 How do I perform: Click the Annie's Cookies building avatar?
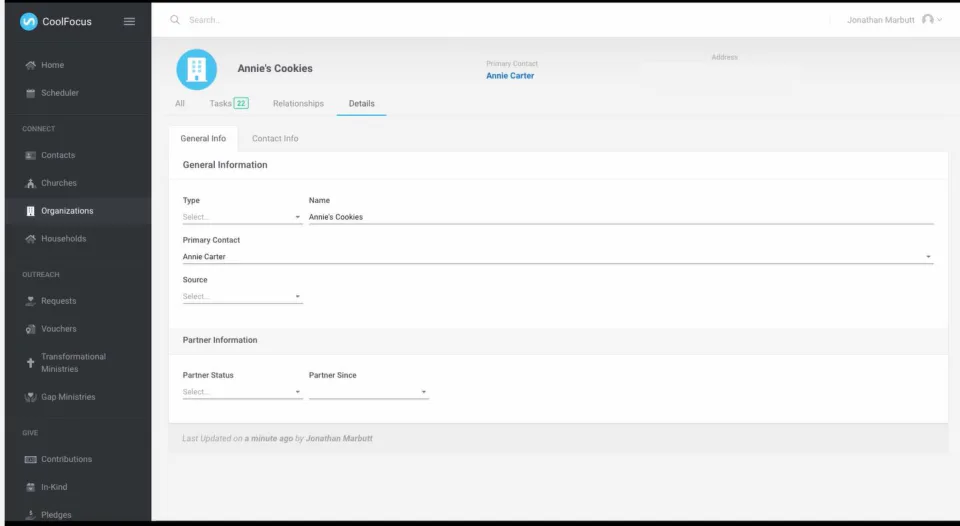click(x=197, y=69)
